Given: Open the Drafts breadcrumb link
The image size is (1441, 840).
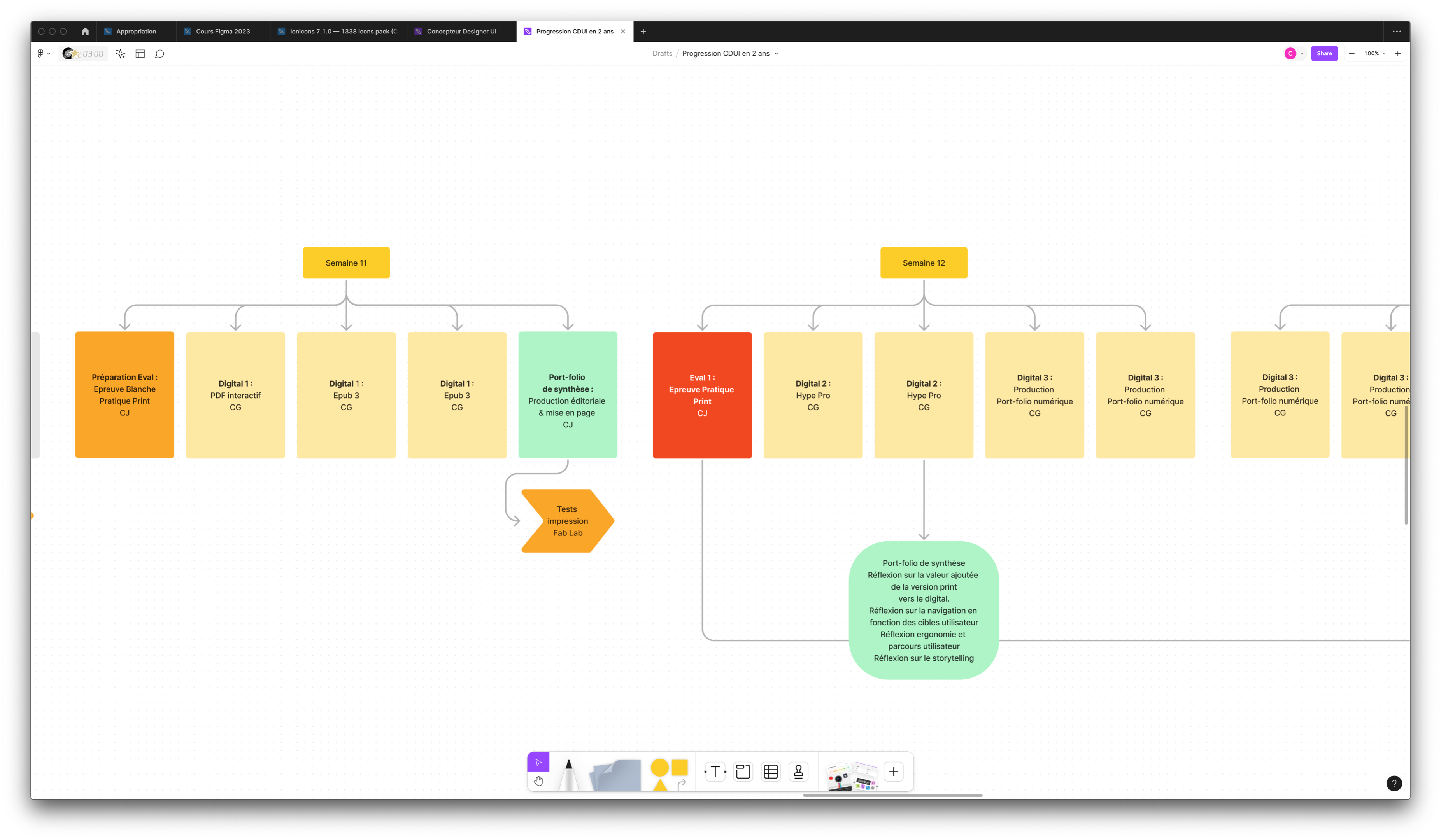Looking at the screenshot, I should click(662, 54).
